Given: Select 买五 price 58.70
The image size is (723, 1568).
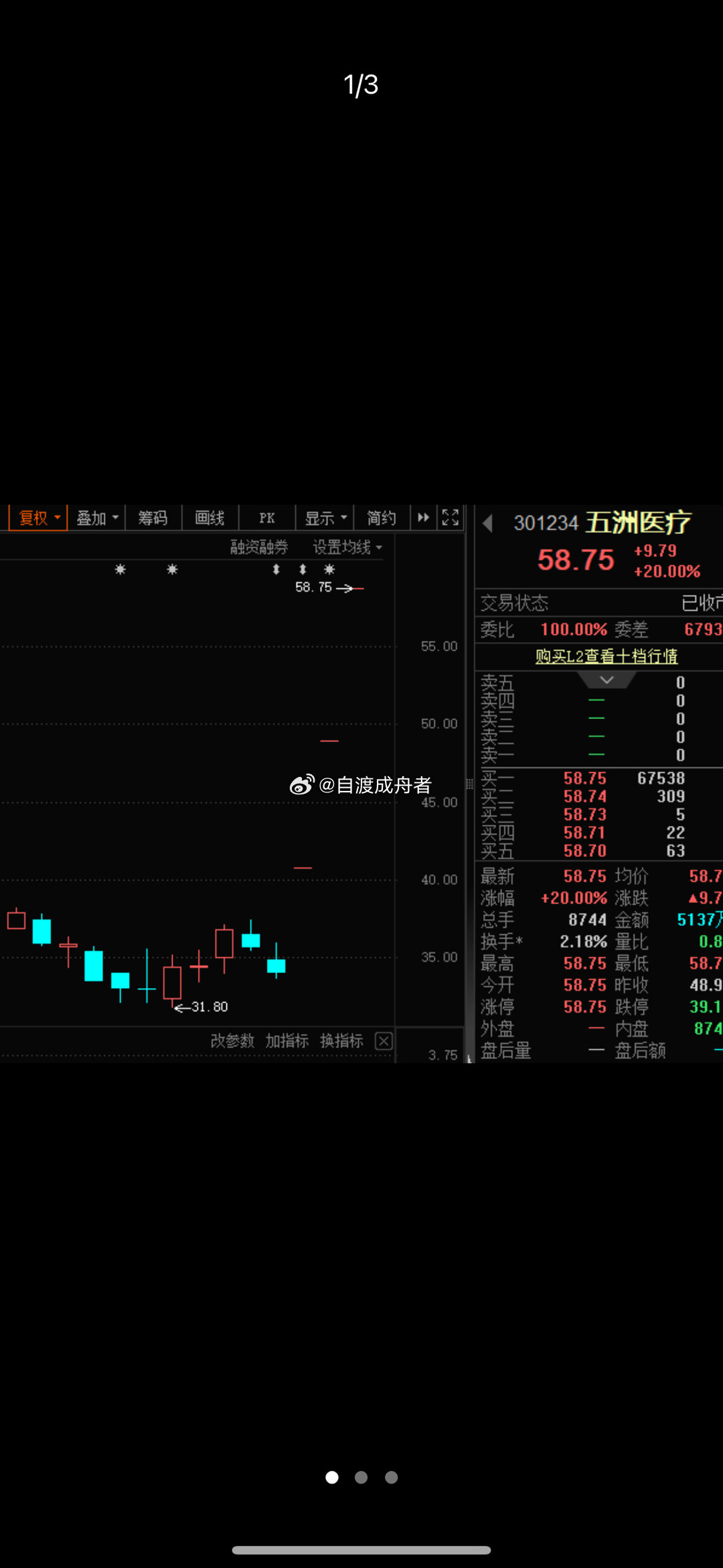Looking at the screenshot, I should 585,851.
